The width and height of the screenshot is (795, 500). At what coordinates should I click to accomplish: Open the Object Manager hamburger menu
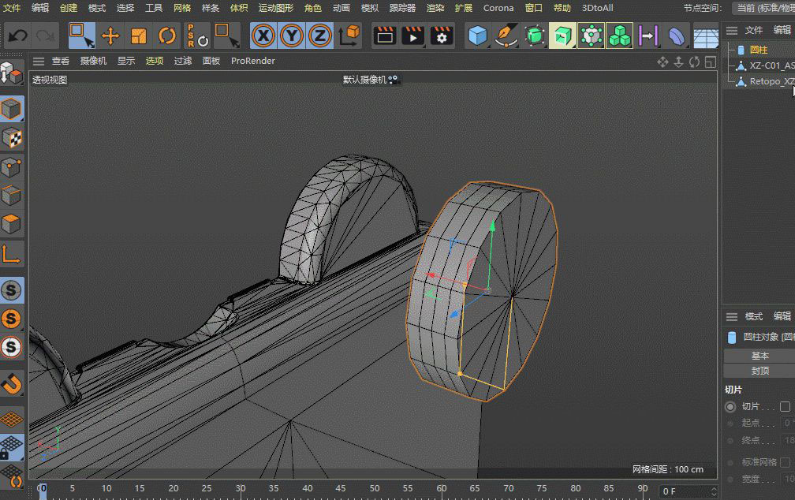(x=732, y=30)
